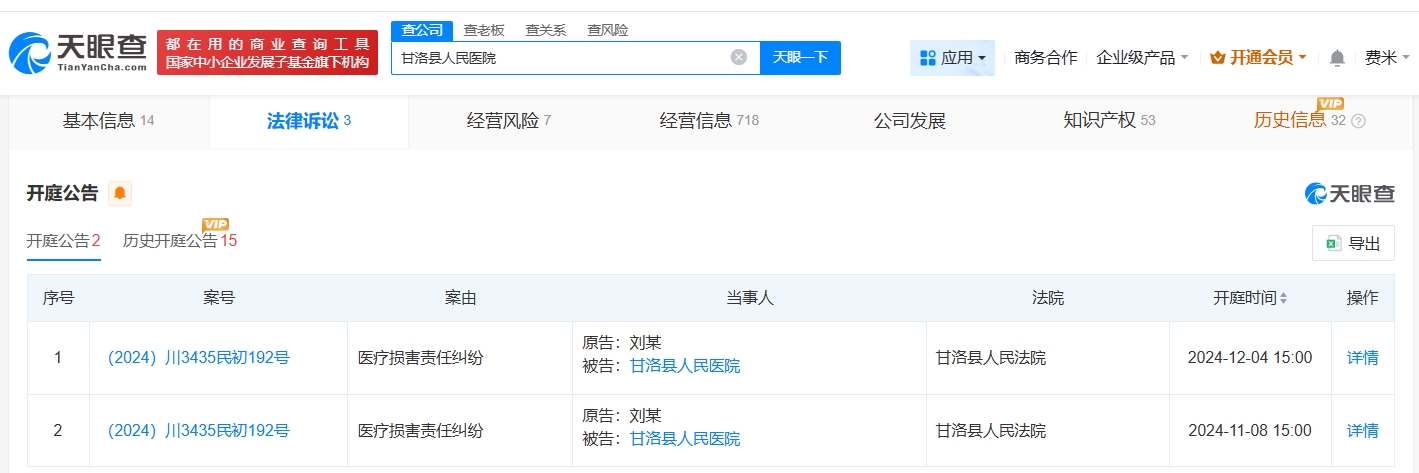Screen dimensions: 1419x473
Task: Open 详情 for first row case
Action: (x=1362, y=357)
